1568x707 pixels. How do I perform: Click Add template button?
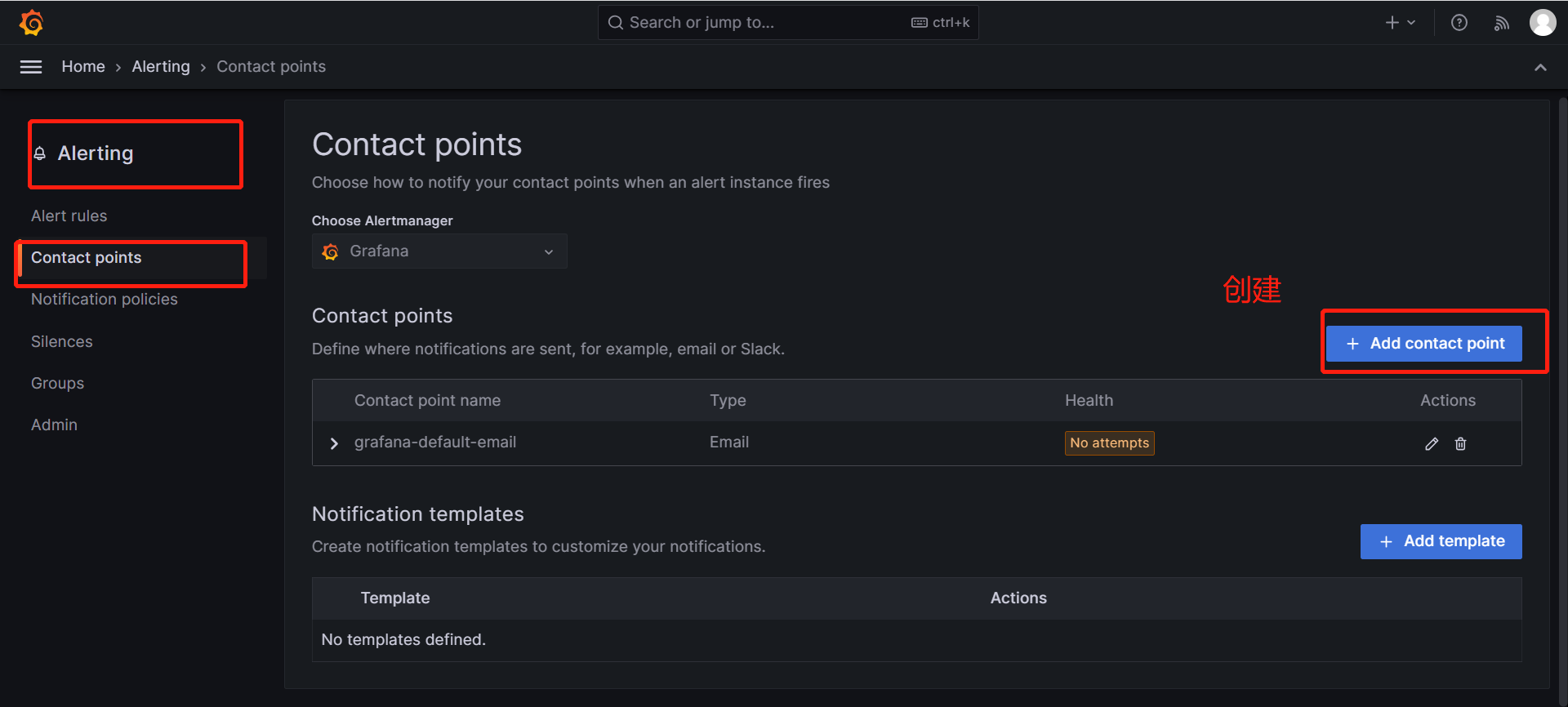(1441, 541)
